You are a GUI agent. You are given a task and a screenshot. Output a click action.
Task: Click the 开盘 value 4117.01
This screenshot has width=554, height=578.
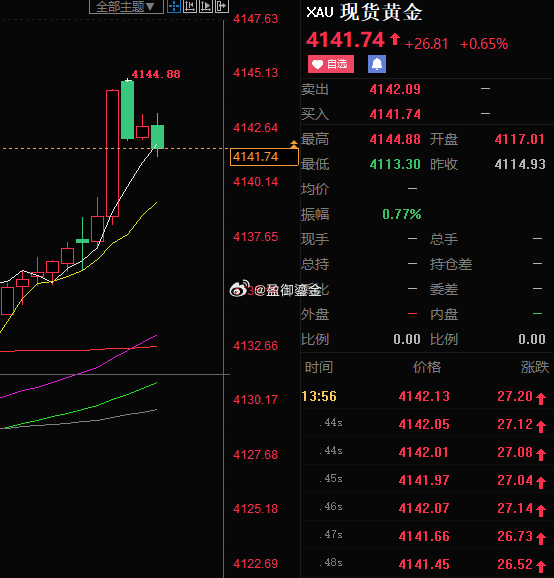coord(519,139)
